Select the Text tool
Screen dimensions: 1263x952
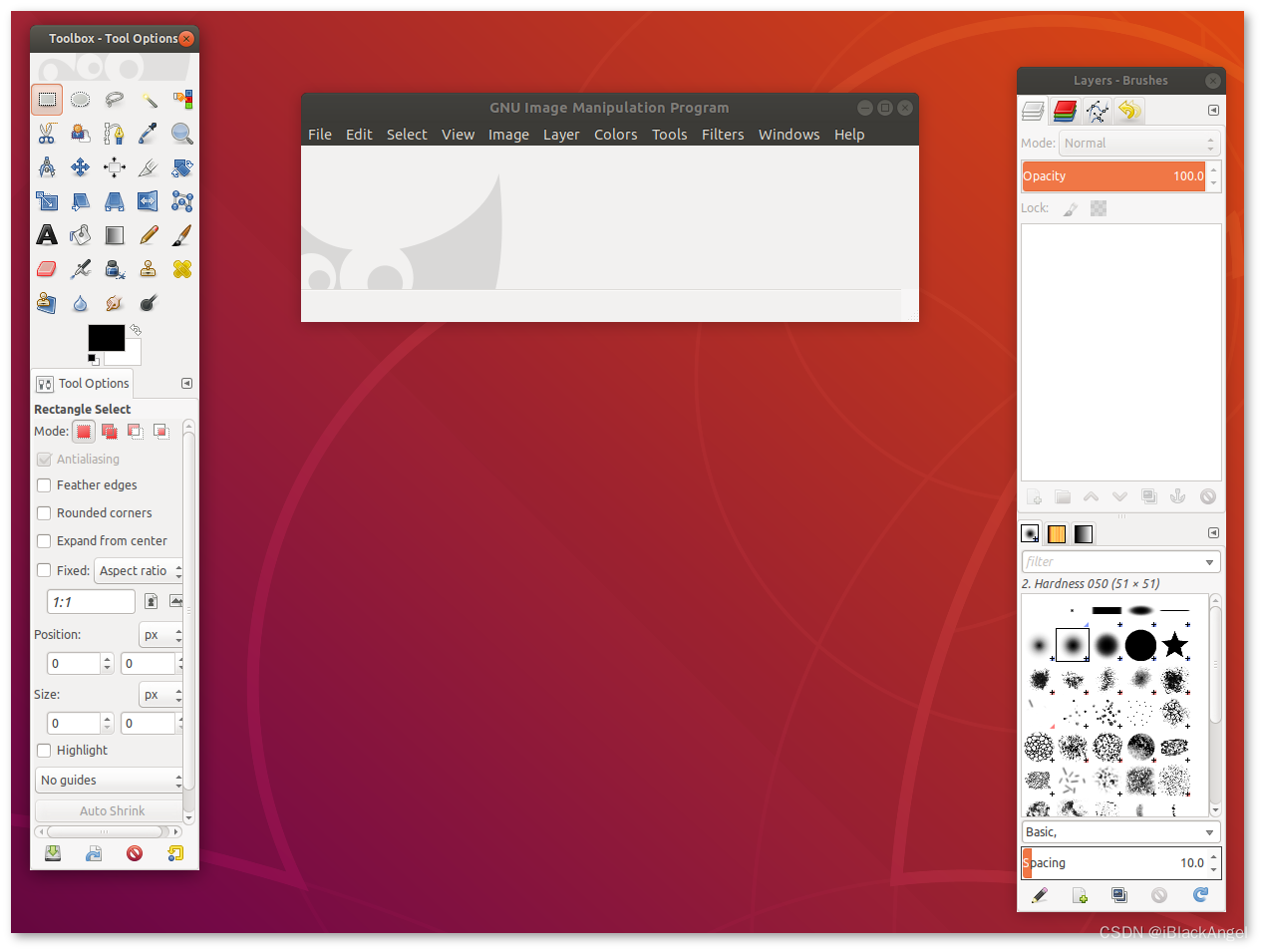pyautogui.click(x=47, y=235)
